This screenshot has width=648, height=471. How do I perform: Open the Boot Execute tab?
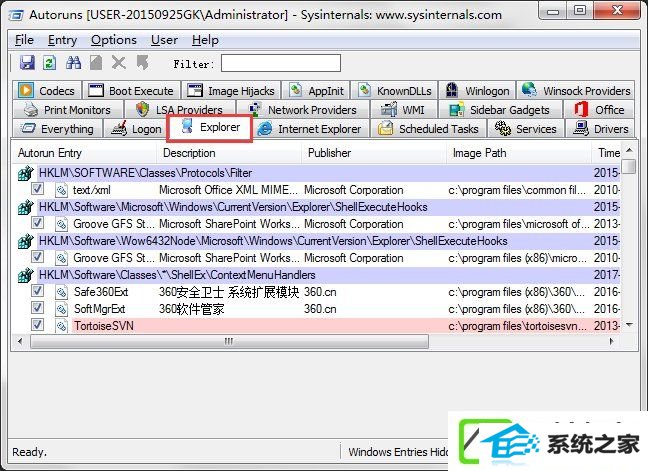132,90
